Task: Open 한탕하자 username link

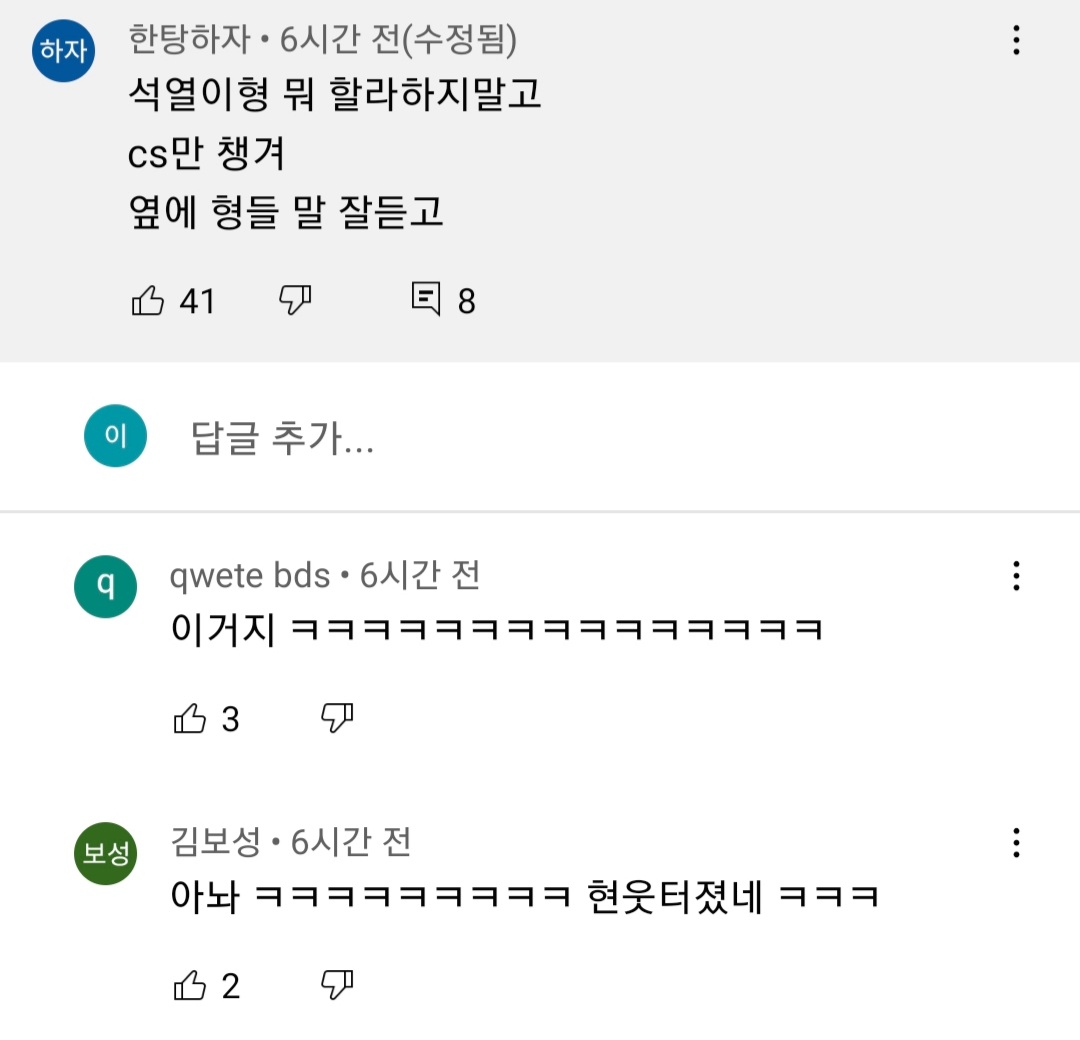Action: [x=191, y=40]
